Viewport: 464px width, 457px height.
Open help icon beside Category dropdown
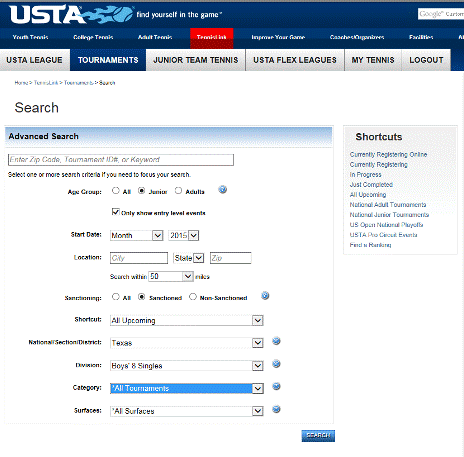276,387
